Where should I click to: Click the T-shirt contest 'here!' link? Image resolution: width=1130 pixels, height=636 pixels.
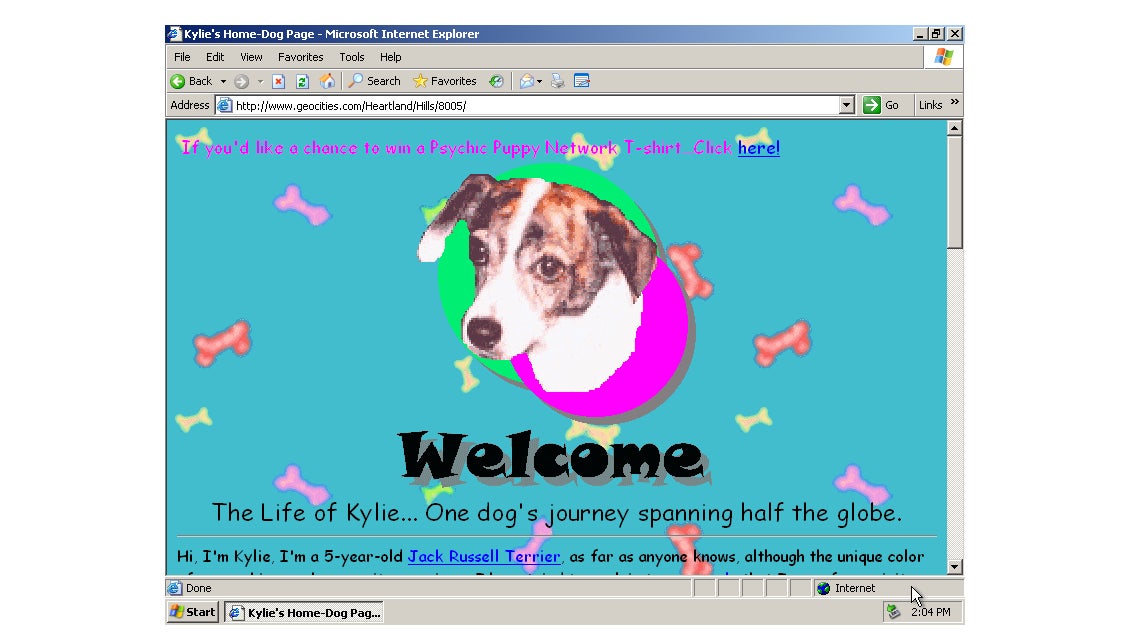click(758, 148)
